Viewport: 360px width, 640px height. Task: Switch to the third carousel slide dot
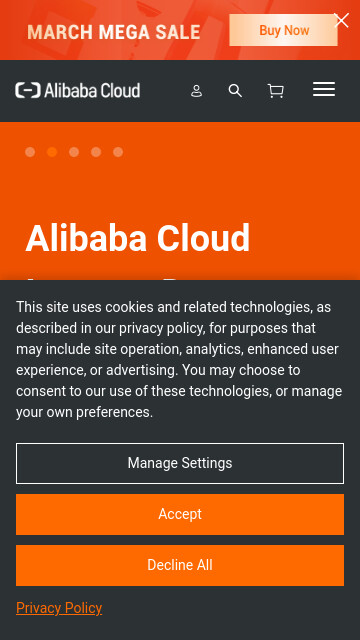click(74, 152)
